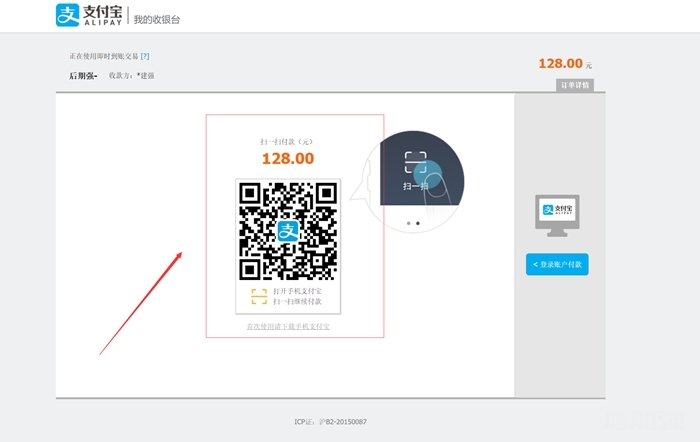This screenshot has width=700, height=442.
Task: Click the computer monitor Alipay icon
Action: pos(557,216)
